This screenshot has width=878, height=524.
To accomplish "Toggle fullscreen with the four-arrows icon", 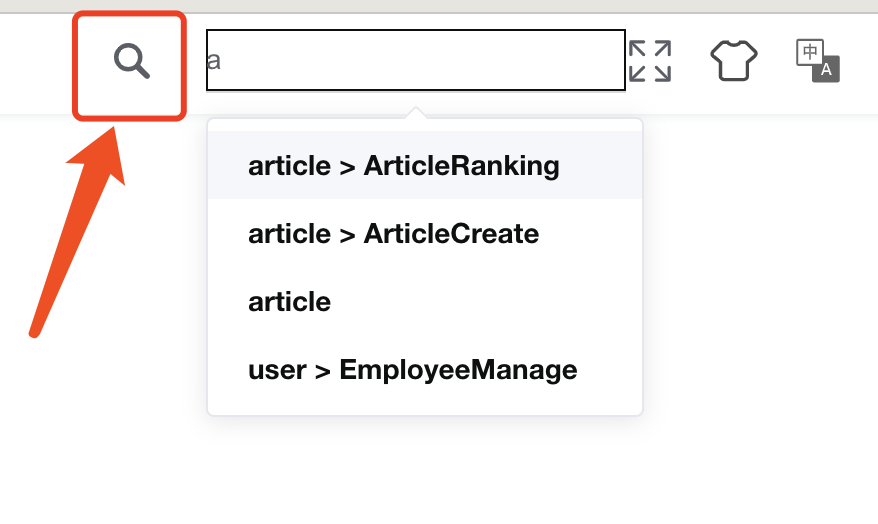I will [649, 61].
